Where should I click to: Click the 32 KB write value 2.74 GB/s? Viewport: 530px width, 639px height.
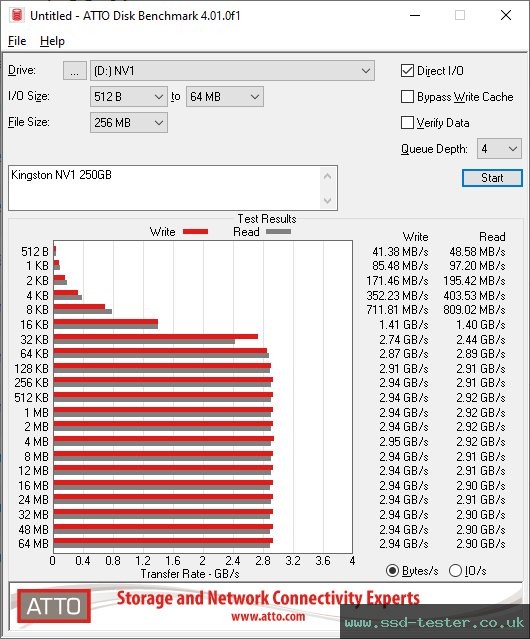(x=404, y=339)
